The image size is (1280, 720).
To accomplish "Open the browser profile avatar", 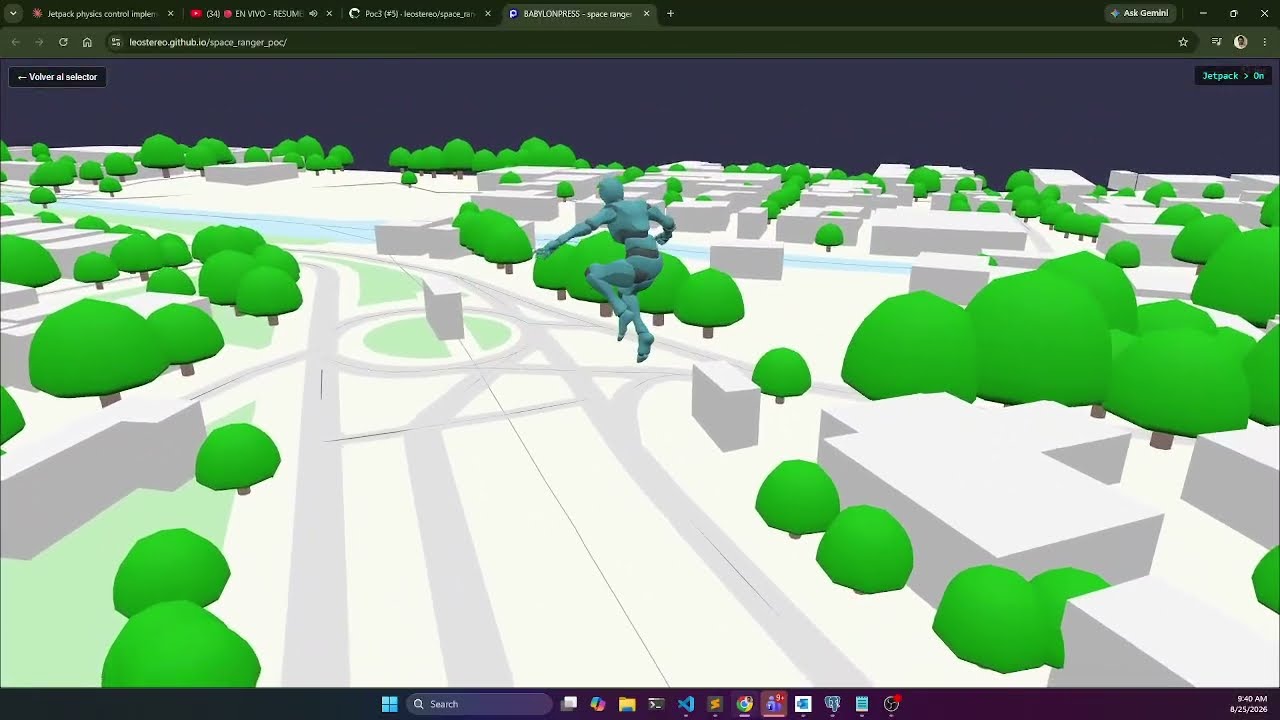I will point(1241,42).
